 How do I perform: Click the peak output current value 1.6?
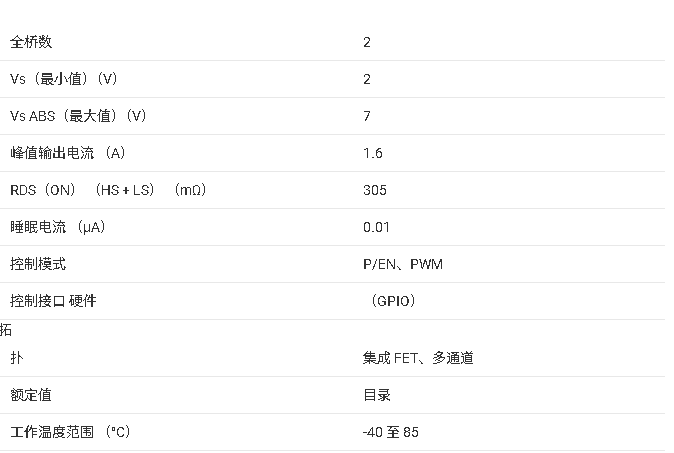(x=373, y=153)
